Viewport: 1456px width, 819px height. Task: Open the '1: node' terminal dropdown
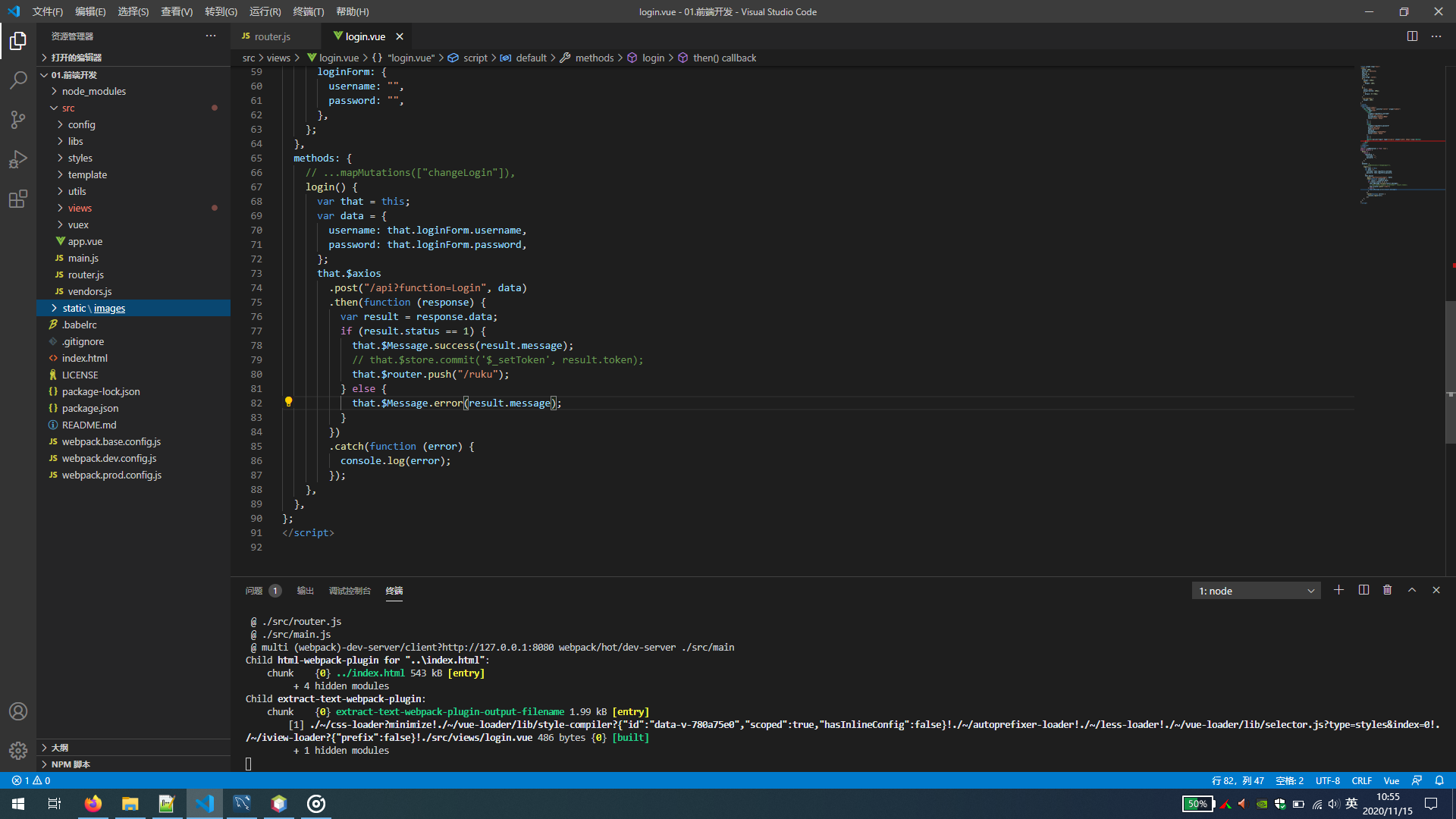click(1256, 591)
